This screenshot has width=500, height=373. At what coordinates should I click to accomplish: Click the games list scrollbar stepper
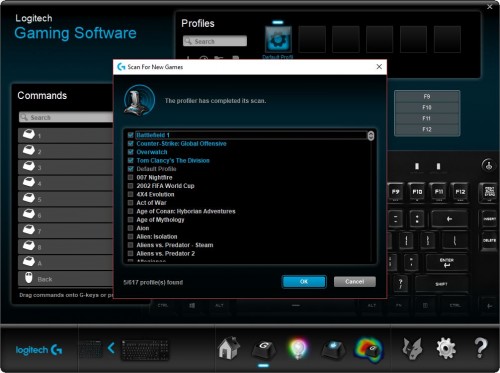coord(371,136)
